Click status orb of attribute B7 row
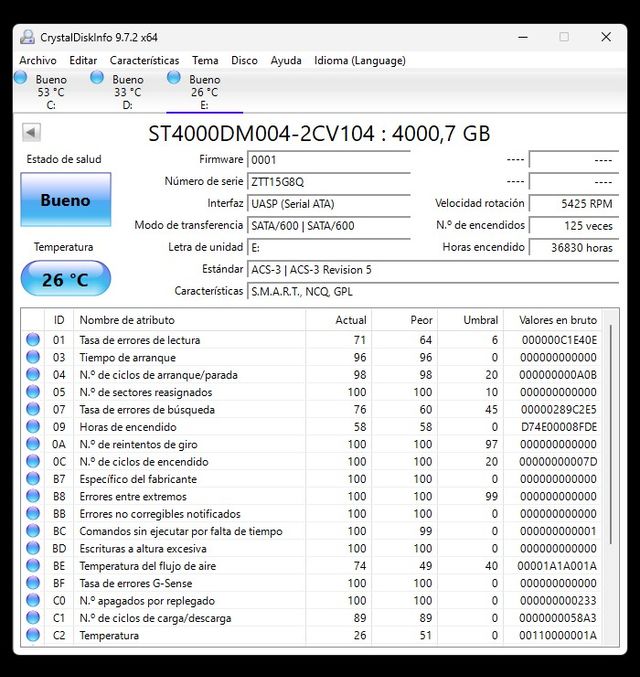640x677 pixels. pos(33,479)
